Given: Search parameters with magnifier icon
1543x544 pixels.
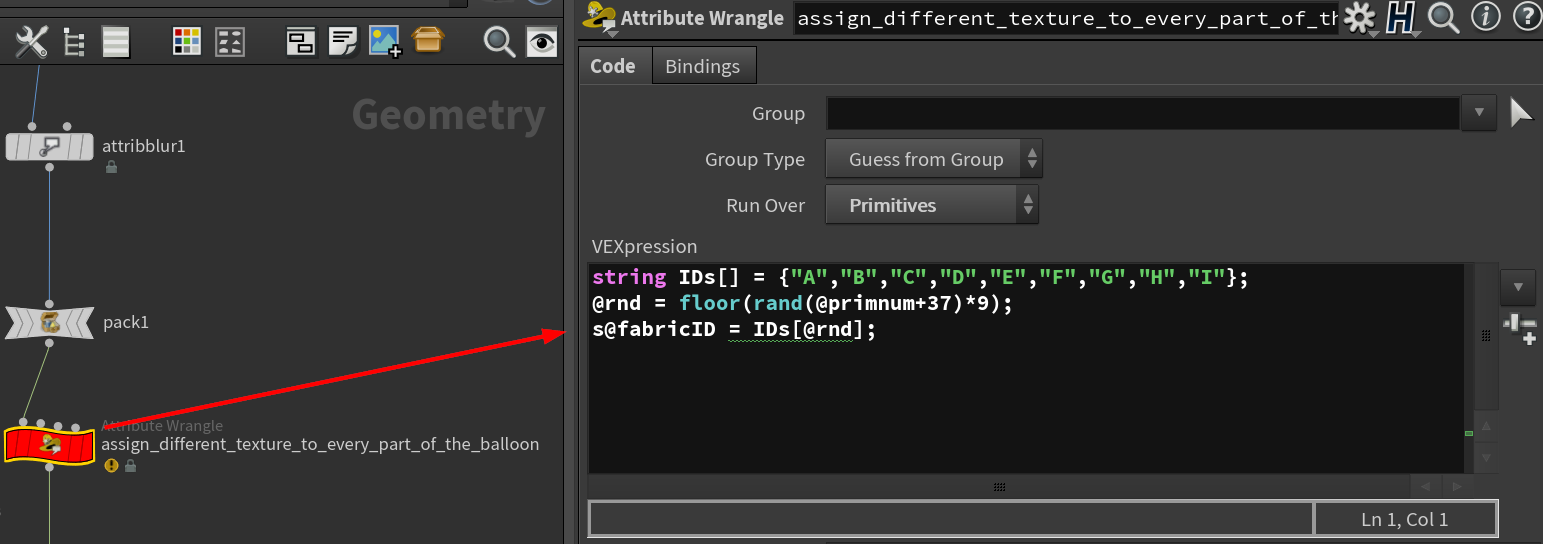Looking at the screenshot, I should click(1443, 17).
